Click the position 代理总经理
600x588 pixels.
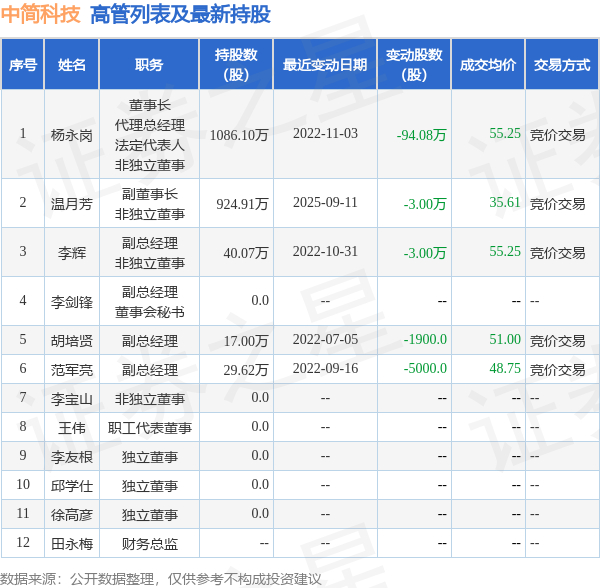[x=150, y=125]
